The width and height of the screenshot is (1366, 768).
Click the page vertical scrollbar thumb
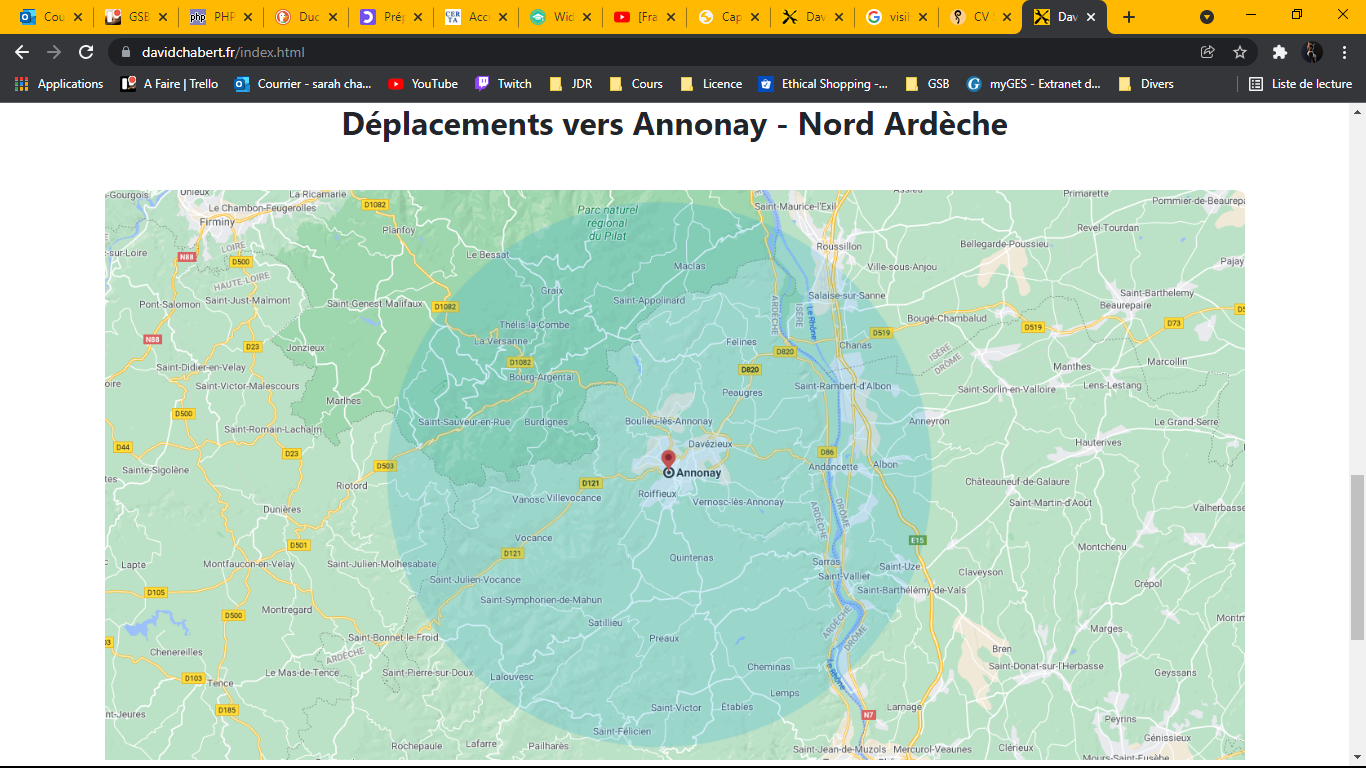tap(1357, 557)
